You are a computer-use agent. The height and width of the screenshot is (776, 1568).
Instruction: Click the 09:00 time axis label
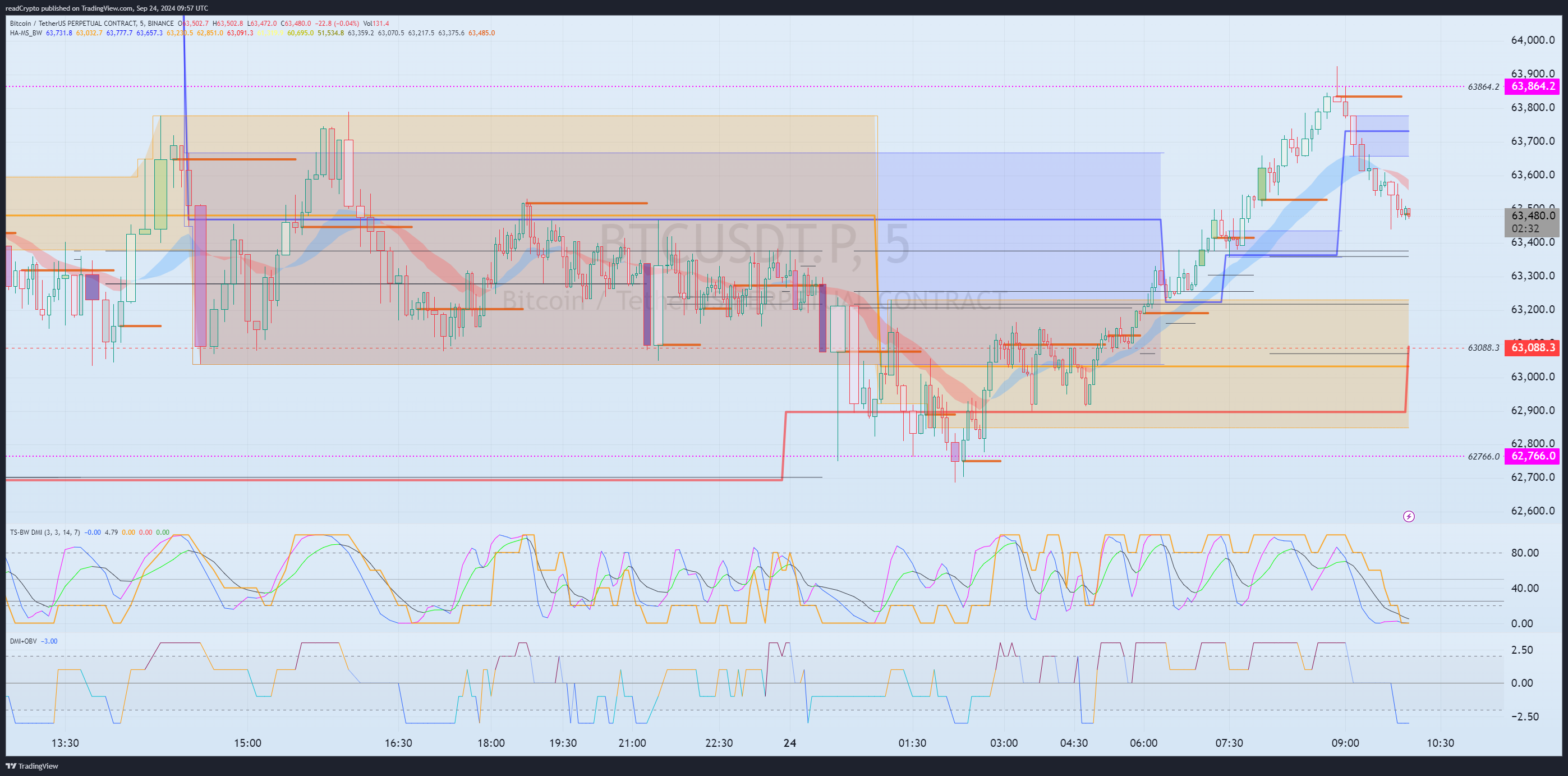point(1345,743)
